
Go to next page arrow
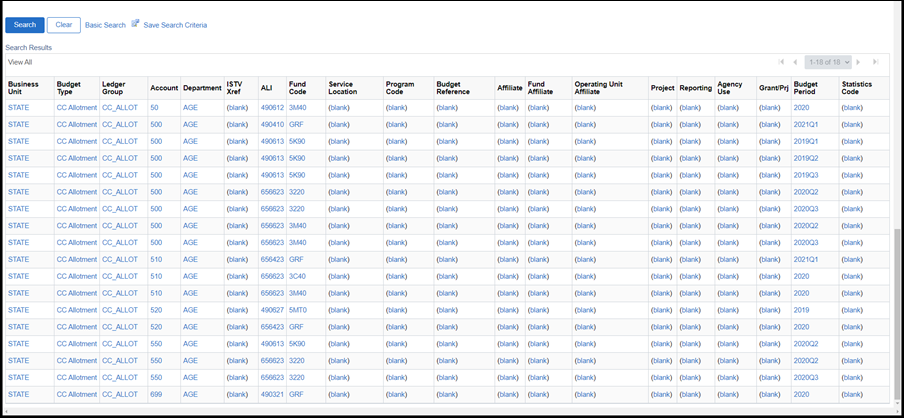click(858, 62)
